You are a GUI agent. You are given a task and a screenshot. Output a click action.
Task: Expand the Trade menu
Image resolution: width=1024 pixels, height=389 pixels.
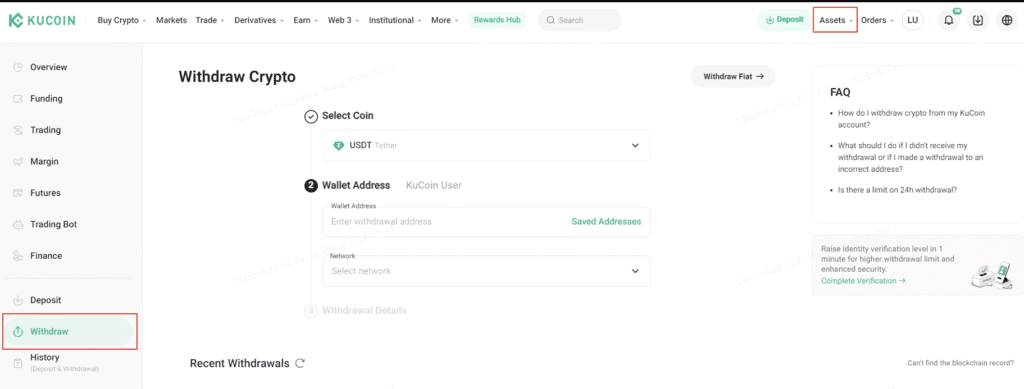click(x=210, y=20)
